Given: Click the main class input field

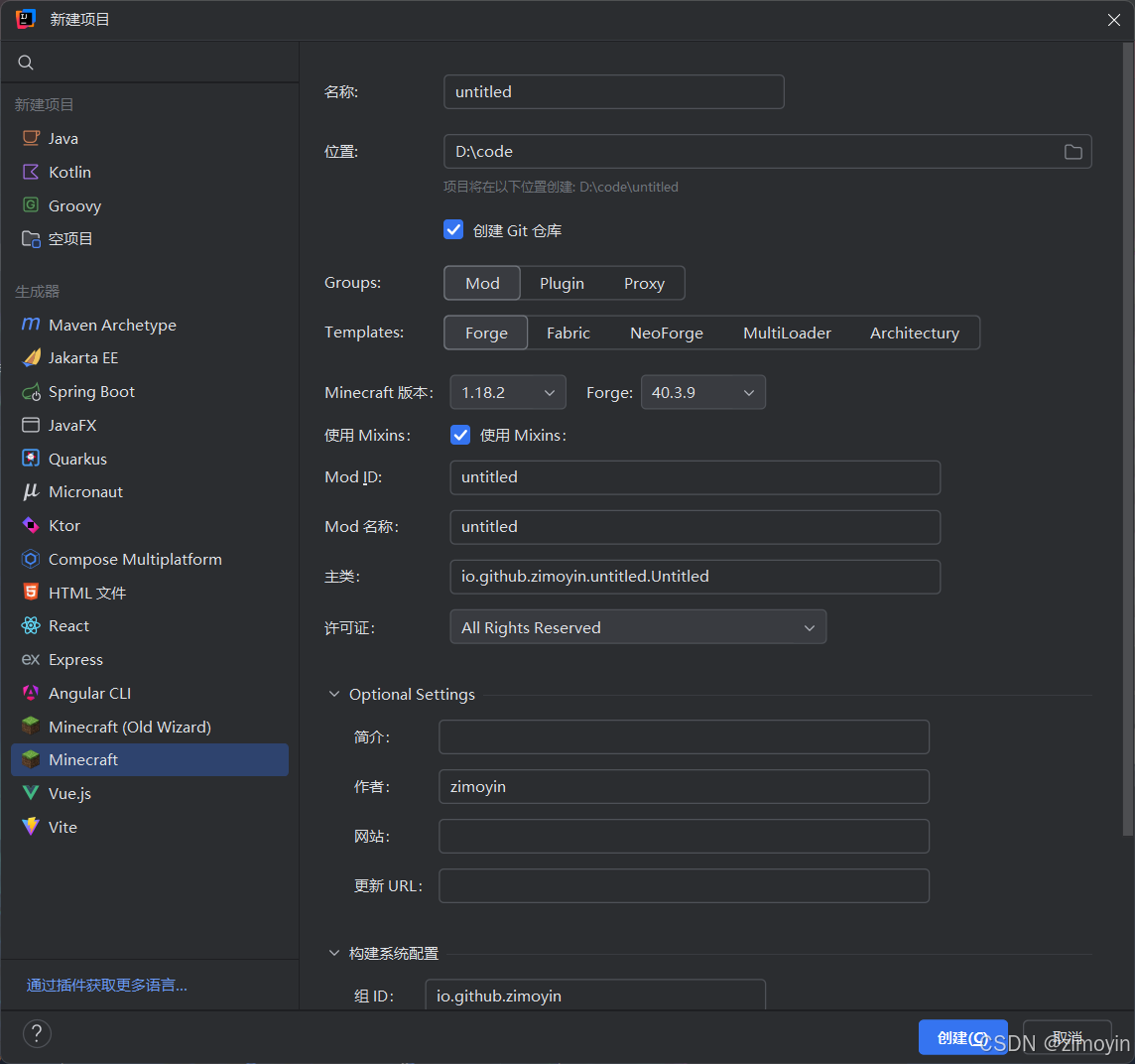Looking at the screenshot, I should (694, 577).
